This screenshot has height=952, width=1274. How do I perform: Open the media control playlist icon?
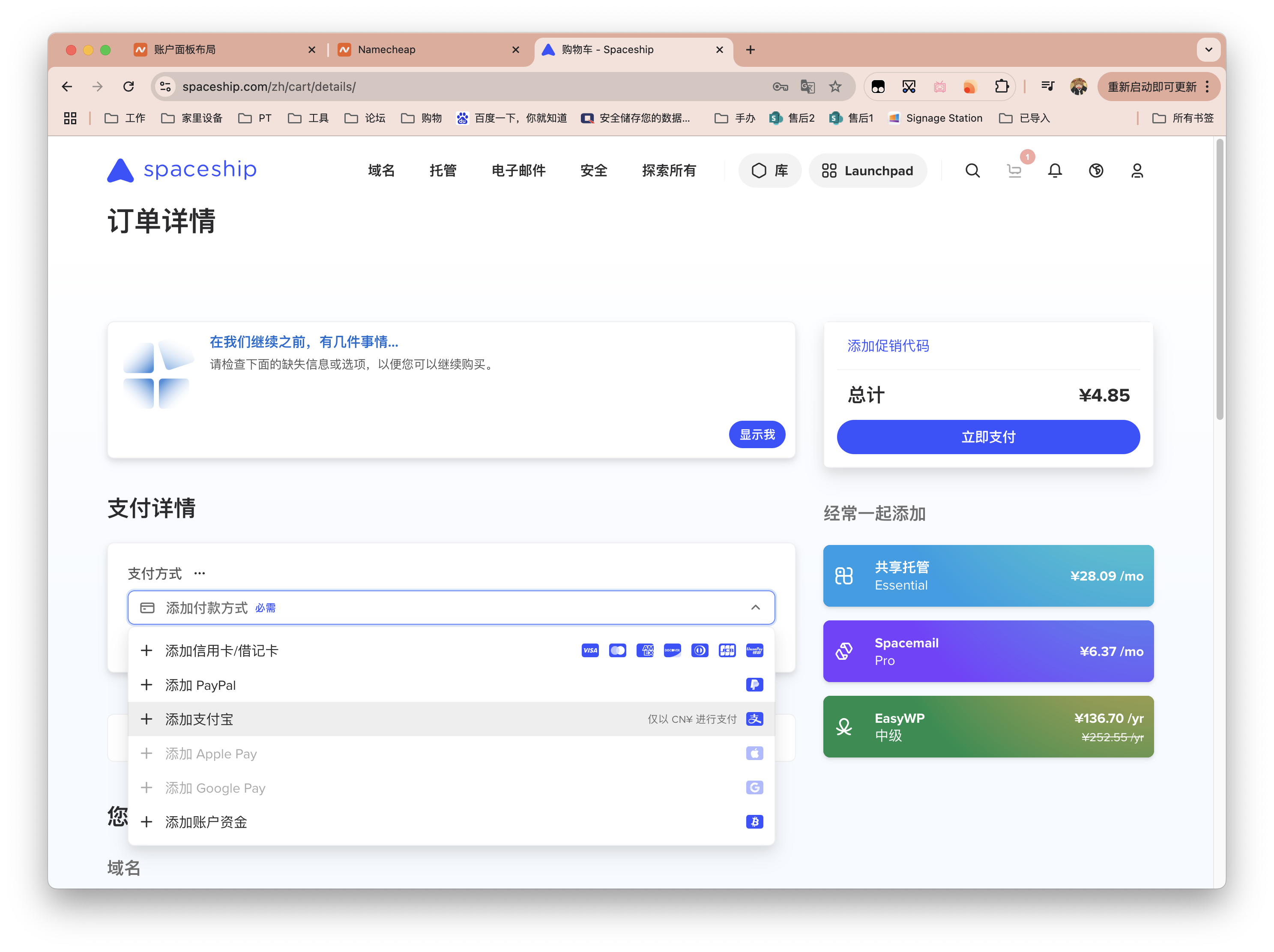pos(1048,87)
